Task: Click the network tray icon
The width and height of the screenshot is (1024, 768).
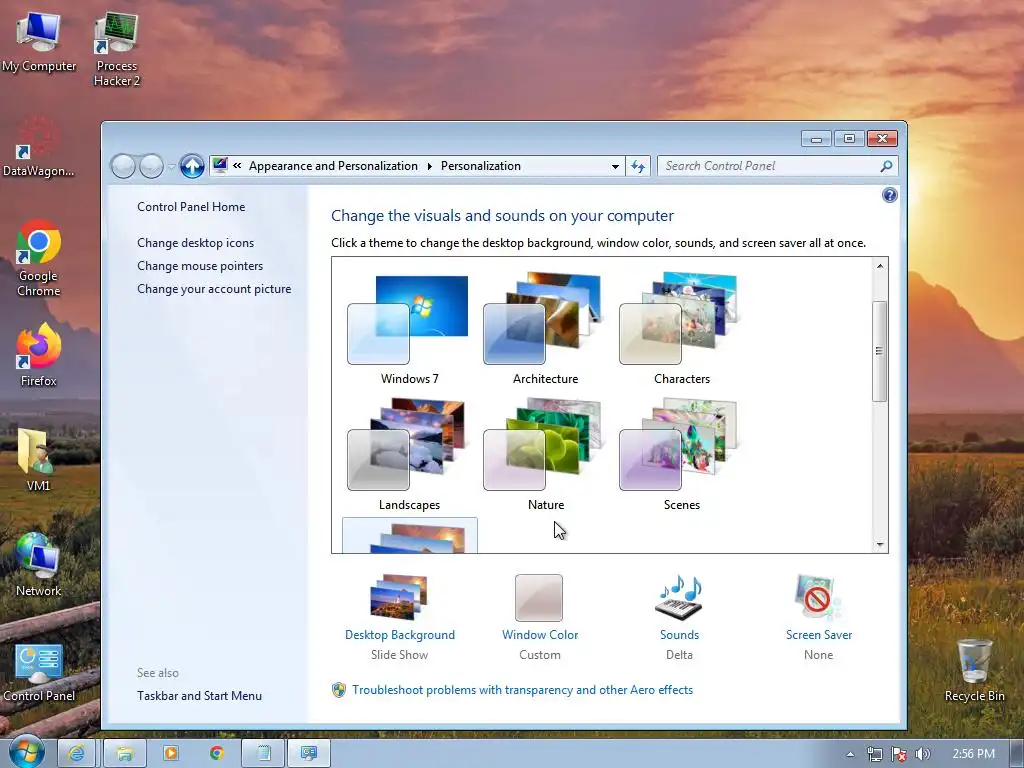Action: [x=874, y=754]
